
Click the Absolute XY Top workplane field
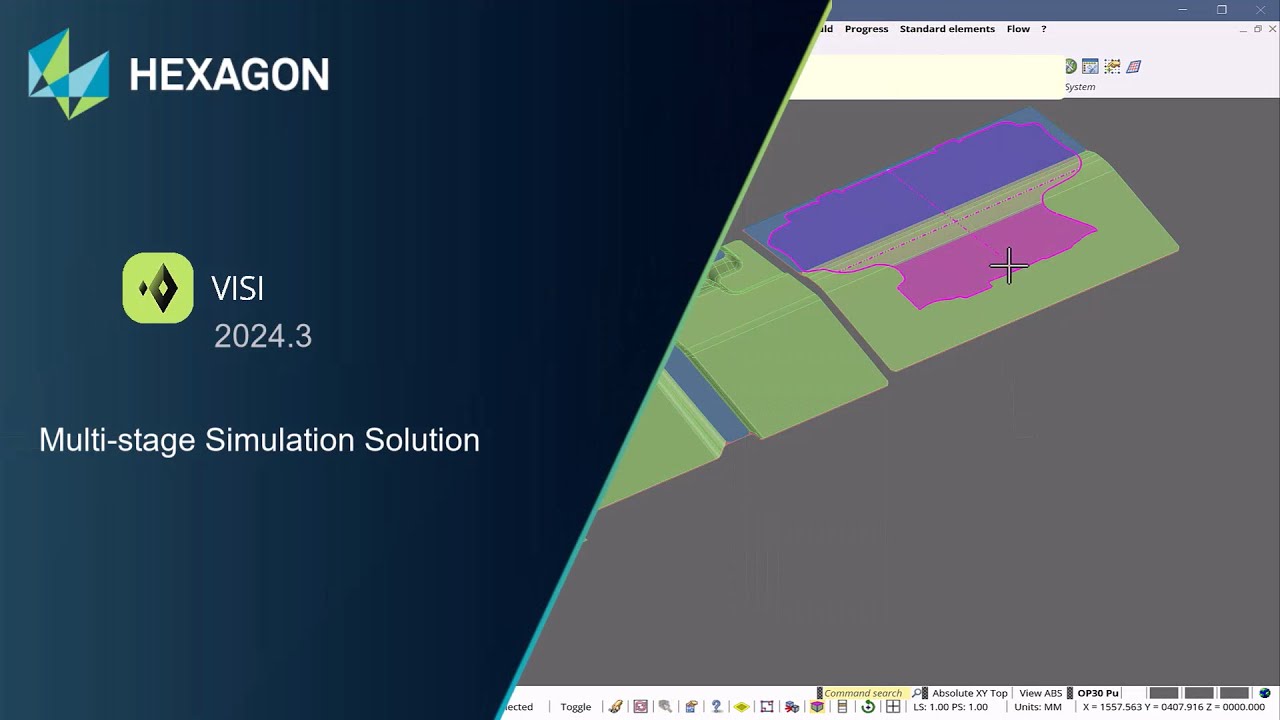click(968, 693)
